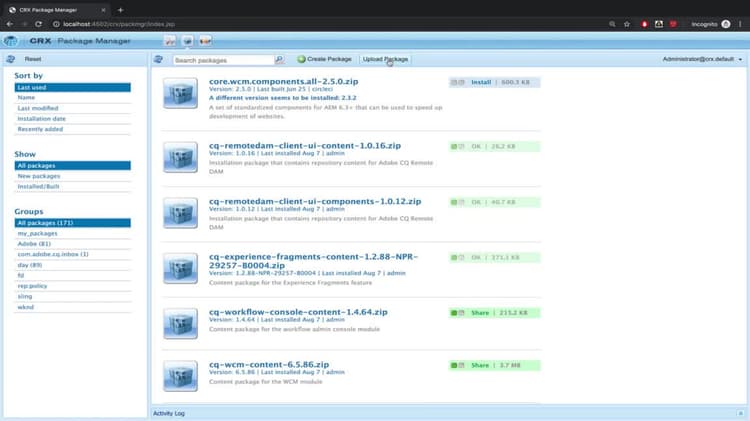Click the green Create Package plus icon
Viewport: 750px width, 421px height.
(301, 59)
